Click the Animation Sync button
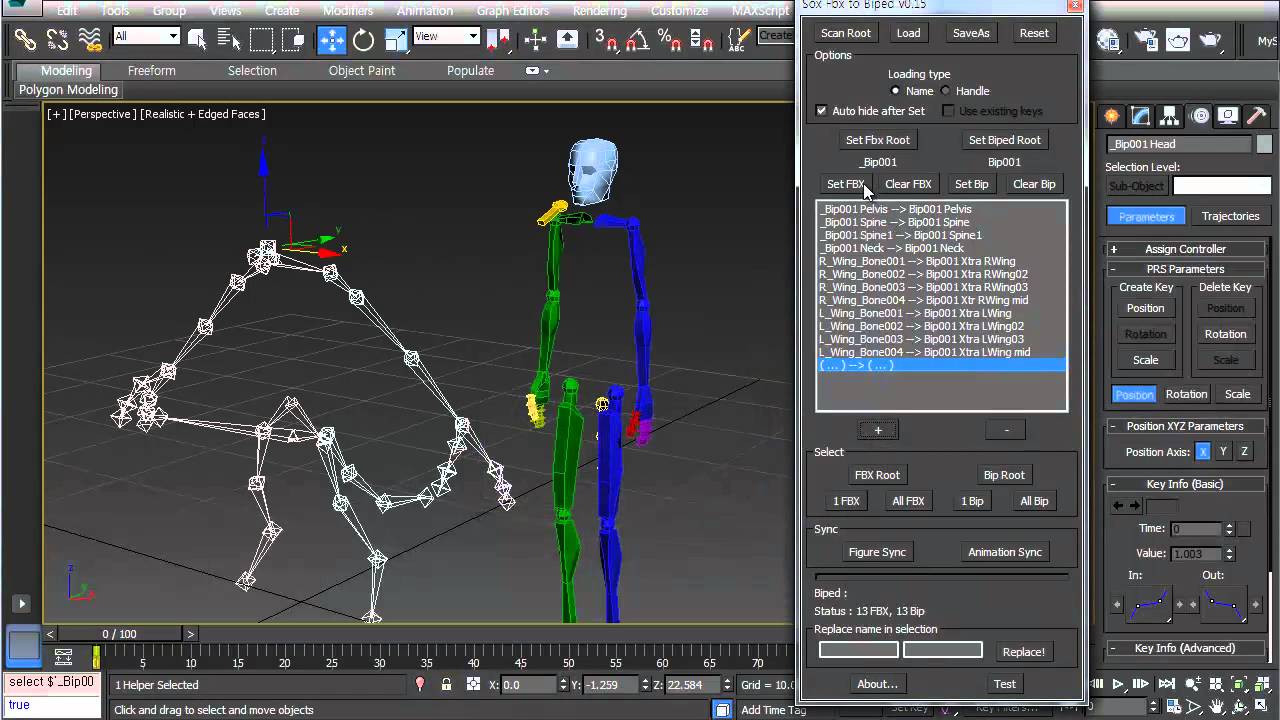 tap(1005, 552)
